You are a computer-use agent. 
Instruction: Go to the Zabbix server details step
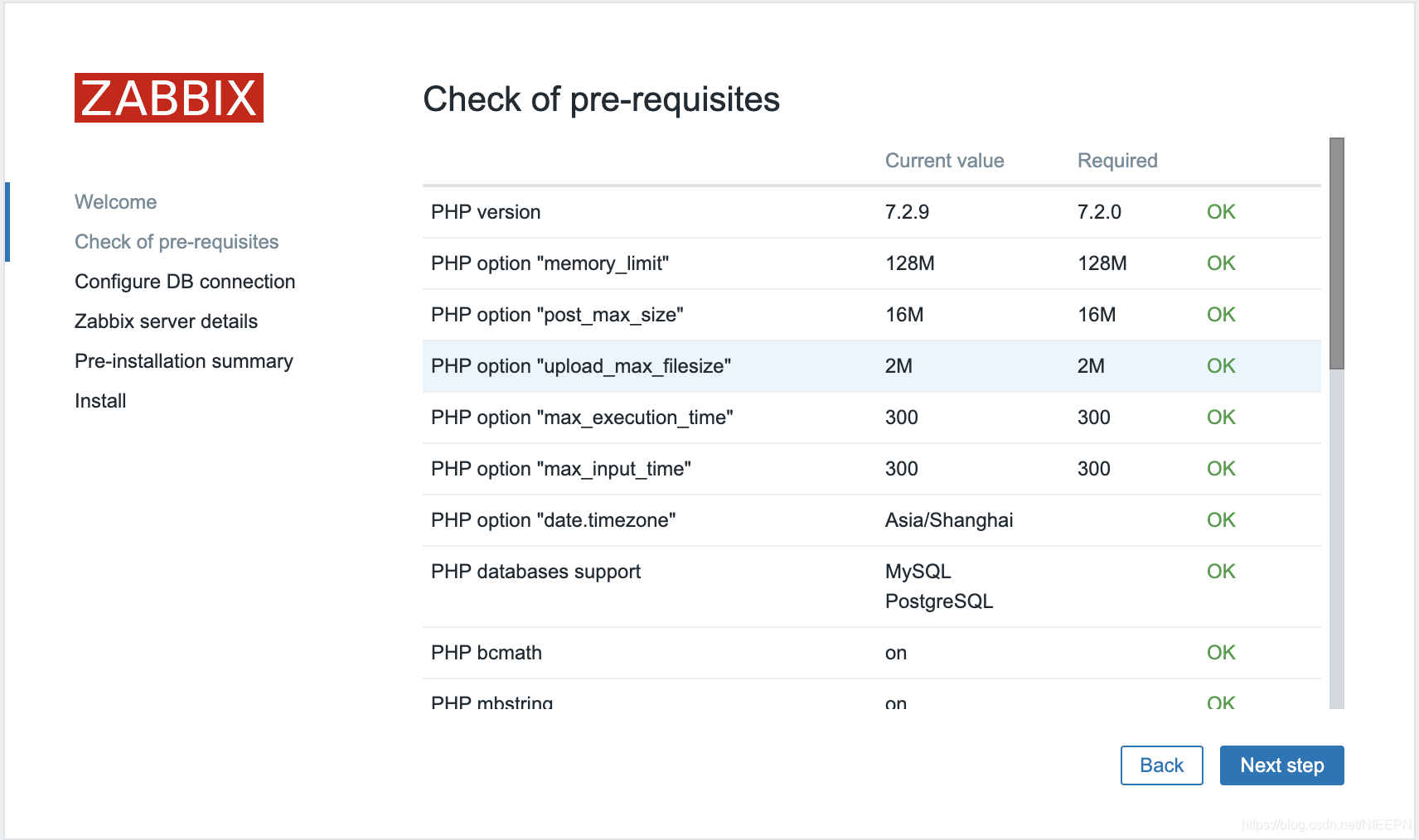point(166,321)
